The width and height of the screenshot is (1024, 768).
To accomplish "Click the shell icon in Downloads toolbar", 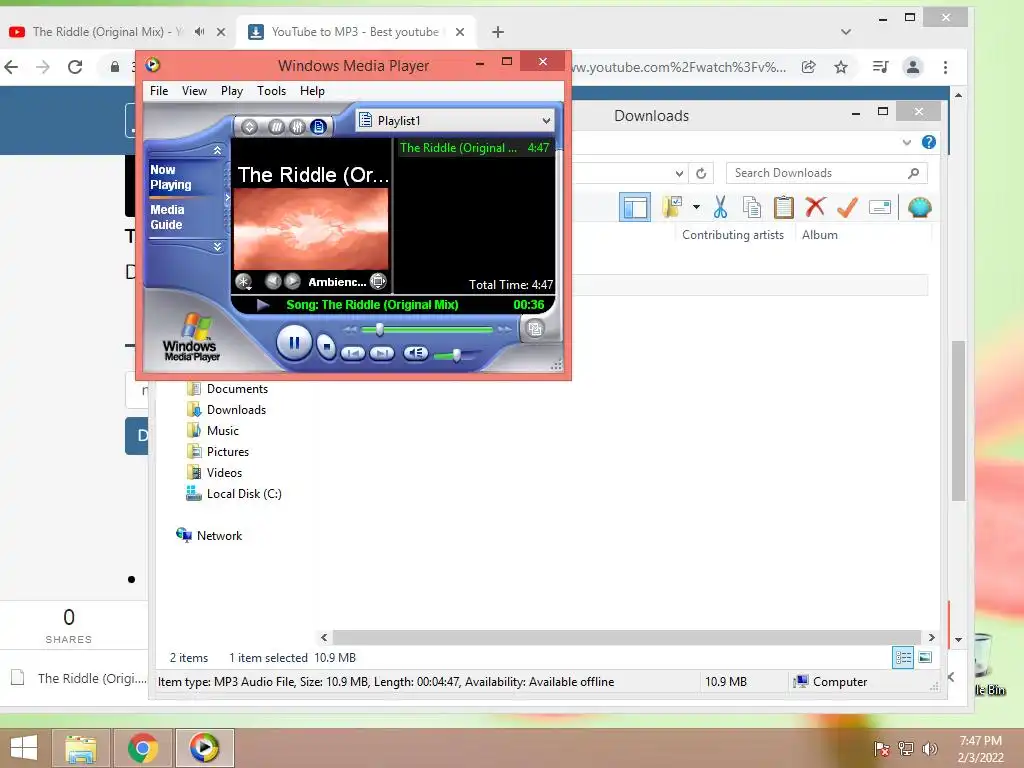I will (920, 207).
